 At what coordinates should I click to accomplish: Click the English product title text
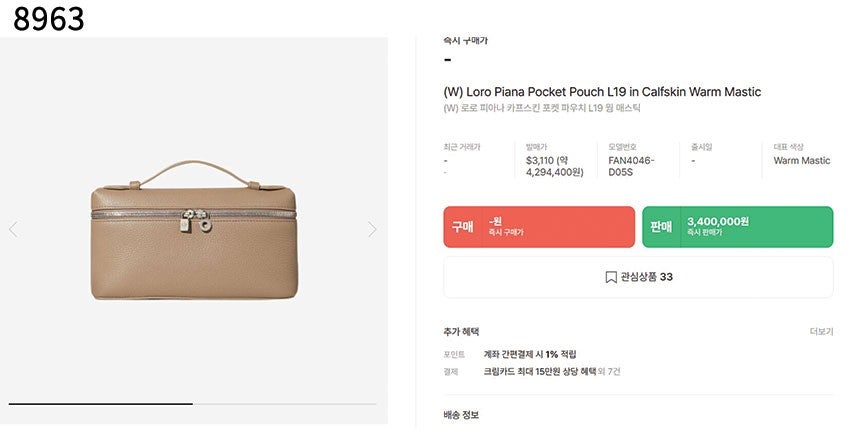click(x=601, y=92)
